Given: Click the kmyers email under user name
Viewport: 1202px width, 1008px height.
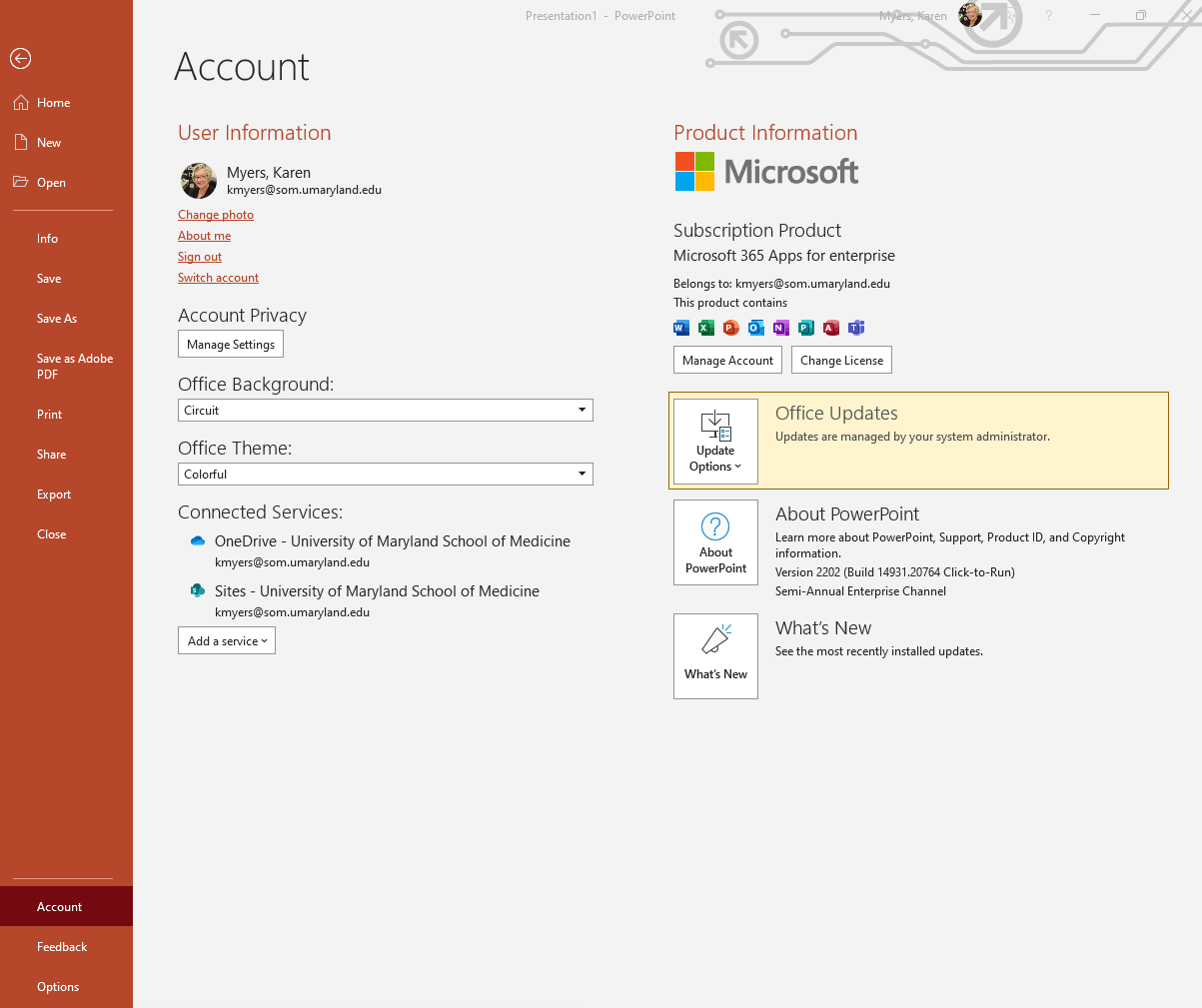Looking at the screenshot, I should pos(304,190).
